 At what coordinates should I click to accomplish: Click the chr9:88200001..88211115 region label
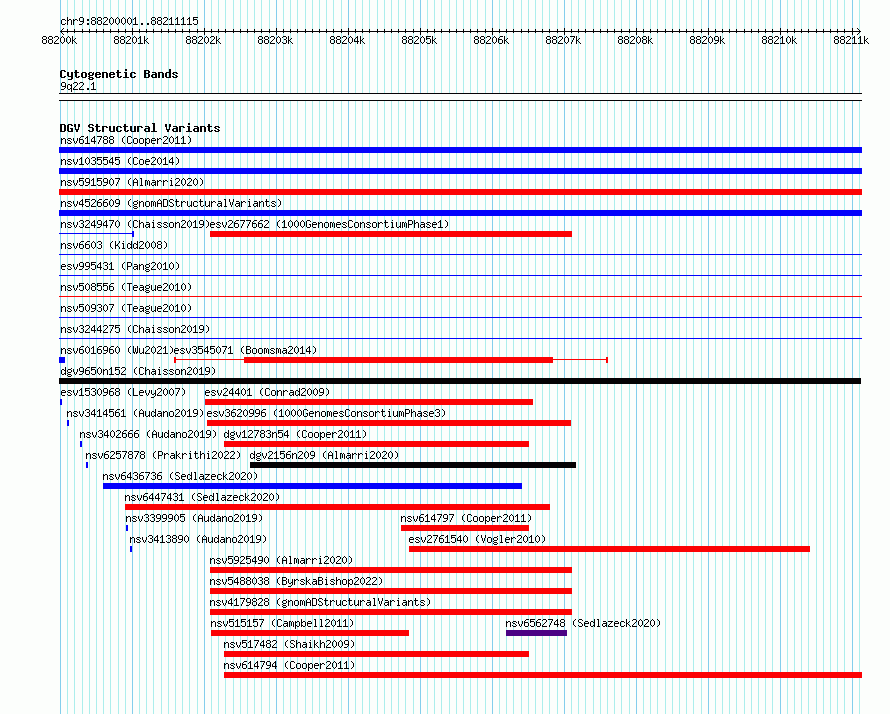point(129,21)
